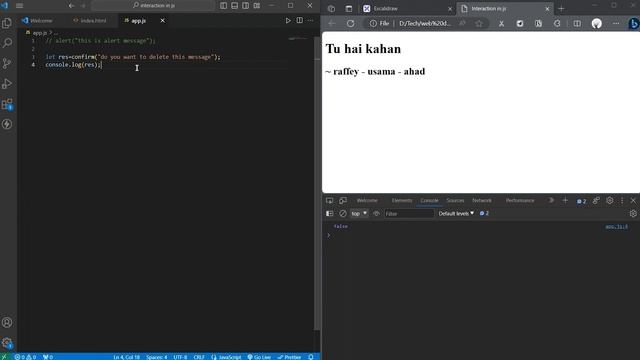Toggle the bottom panel layout icon
The image size is (640, 360).
(234, 6)
